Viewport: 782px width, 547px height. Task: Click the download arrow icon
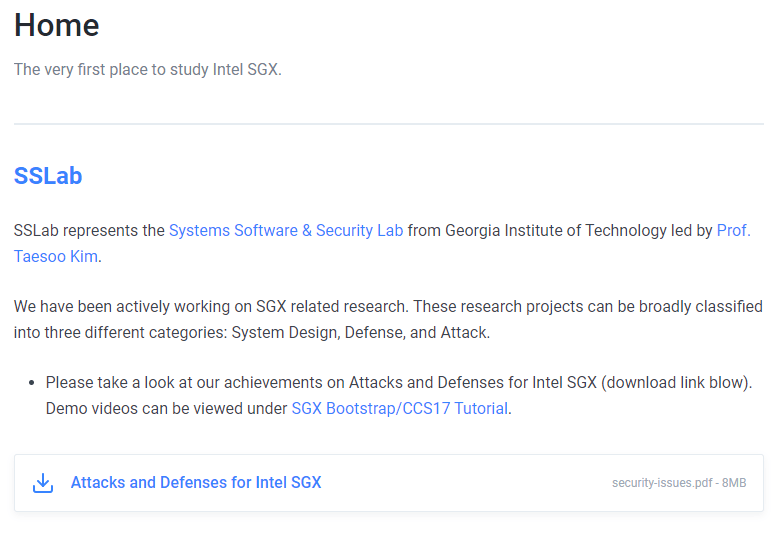tap(43, 483)
